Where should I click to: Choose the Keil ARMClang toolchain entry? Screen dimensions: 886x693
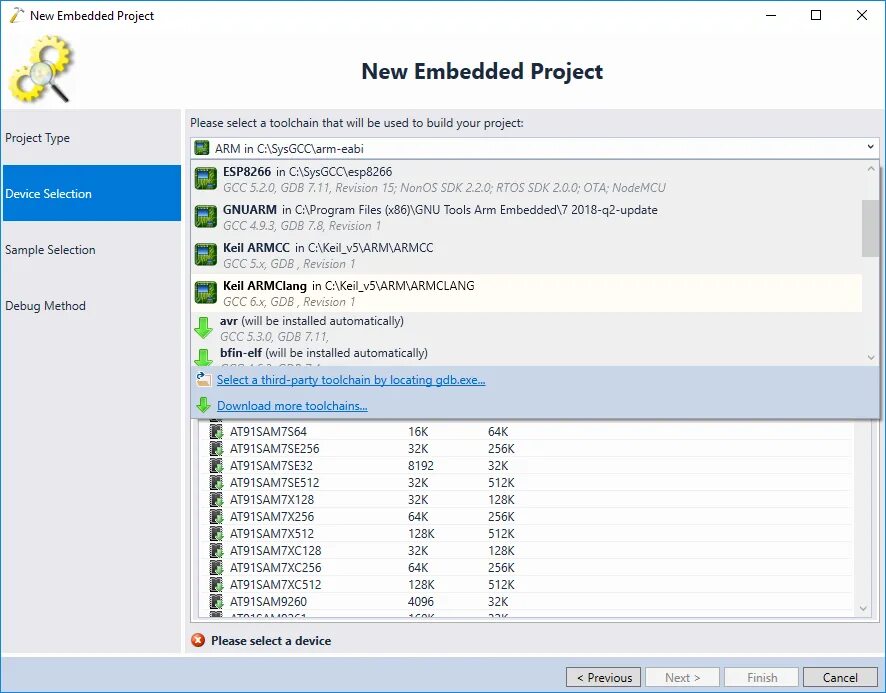[x=527, y=293]
